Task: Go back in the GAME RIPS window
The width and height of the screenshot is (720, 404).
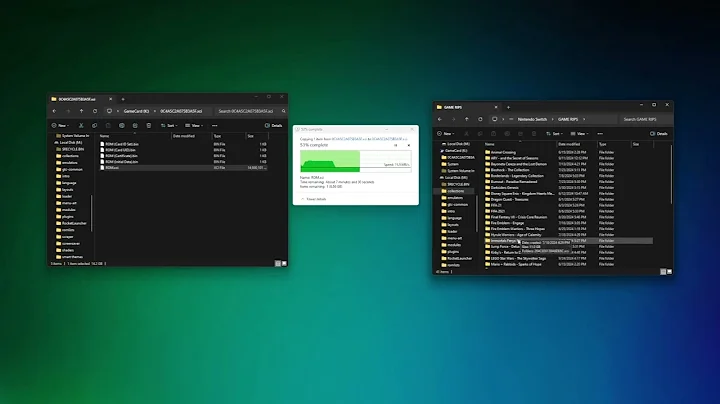Action: 440,119
